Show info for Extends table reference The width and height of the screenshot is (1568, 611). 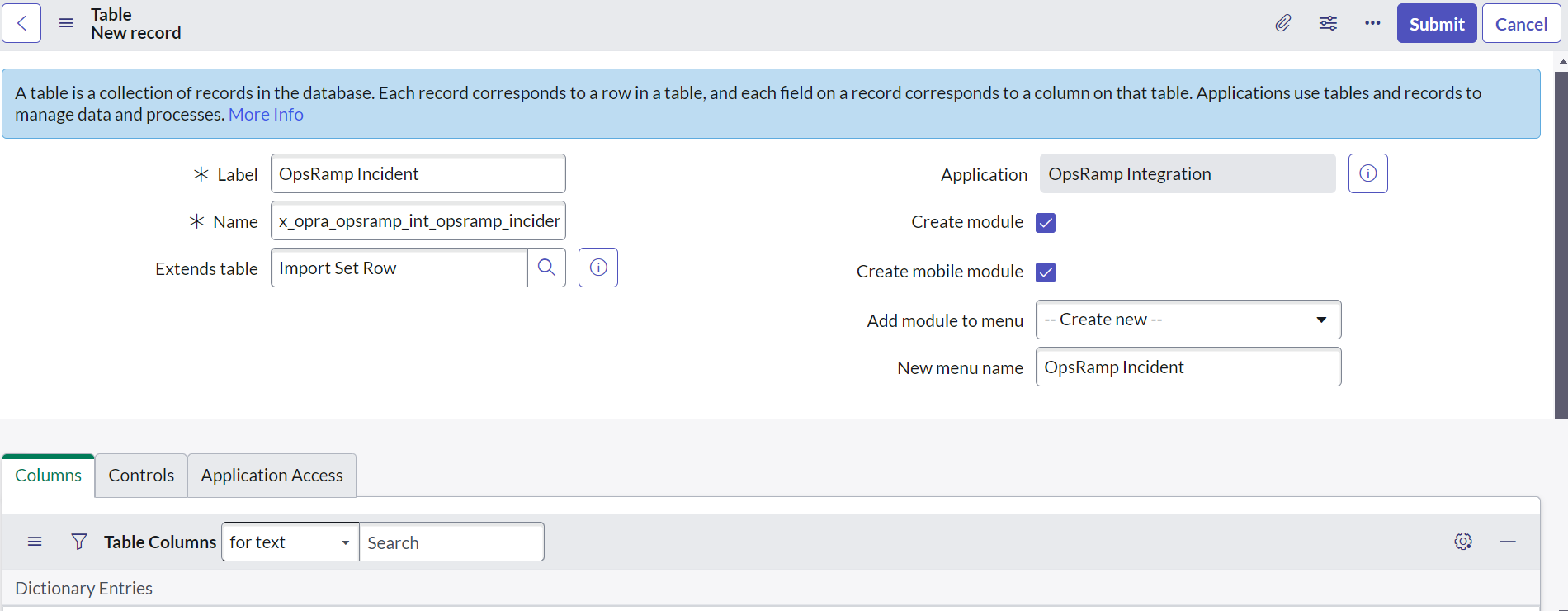click(x=598, y=268)
